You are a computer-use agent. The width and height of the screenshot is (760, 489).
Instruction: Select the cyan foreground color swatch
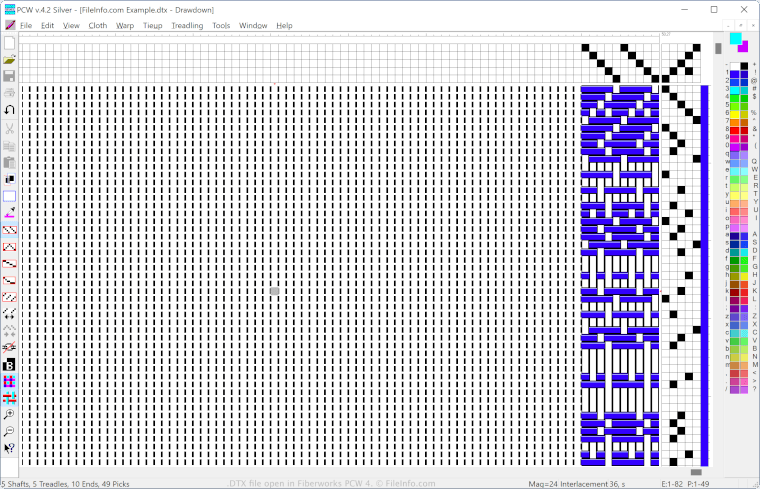point(735,39)
